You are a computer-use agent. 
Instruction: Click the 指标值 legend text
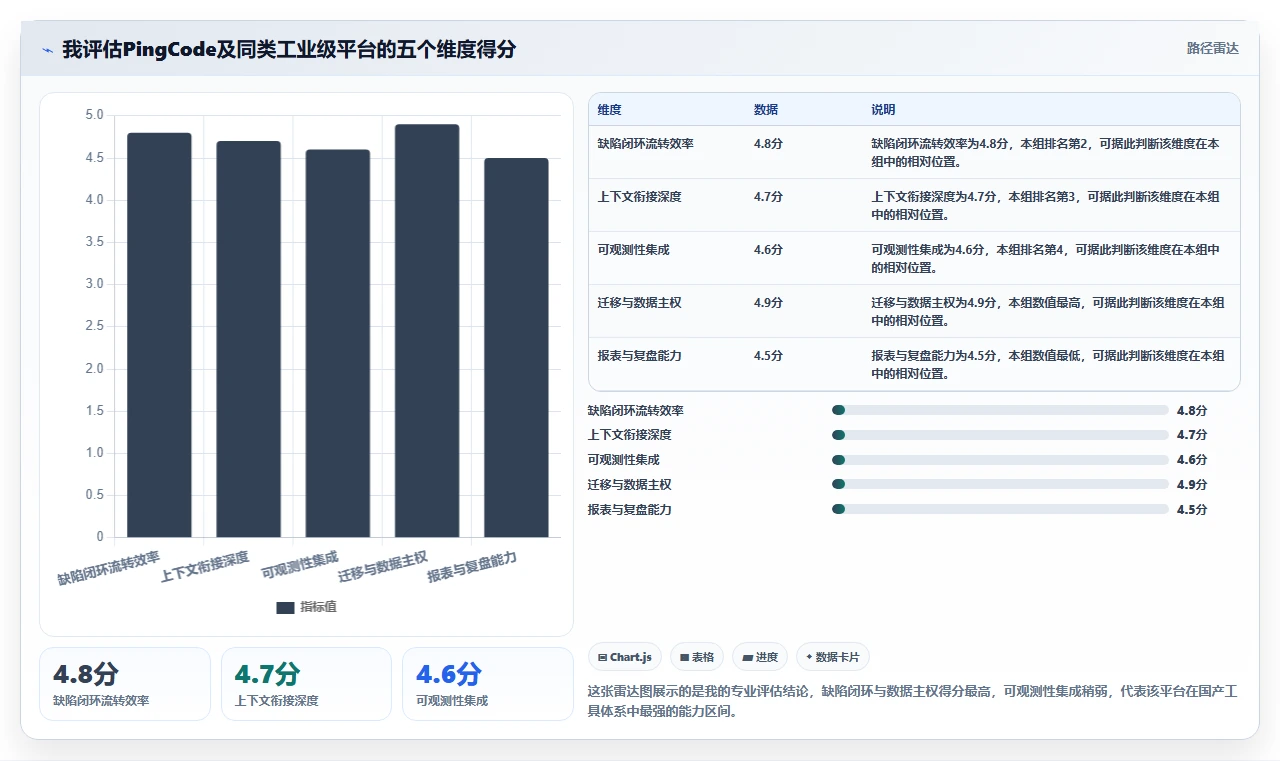318,607
